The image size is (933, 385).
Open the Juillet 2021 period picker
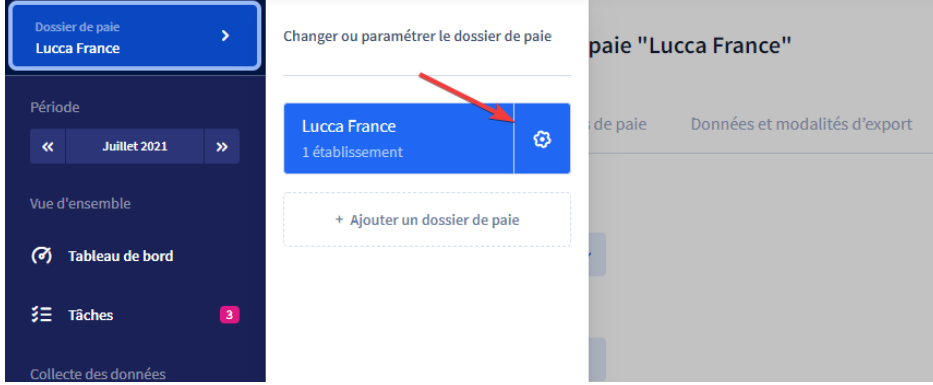click(135, 146)
